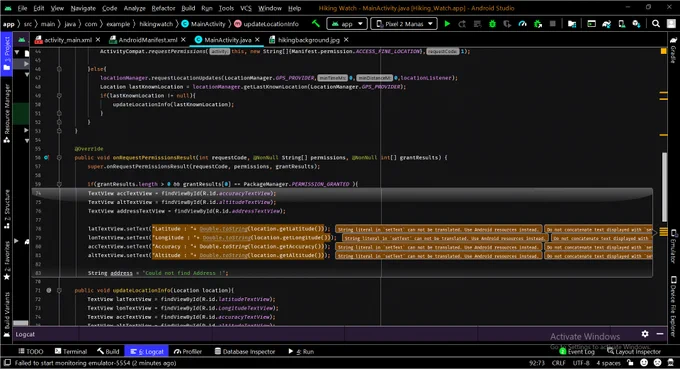Screen dimensions: 680x369
Task: Open Logcat settings gear icon
Action: (x=645, y=333)
